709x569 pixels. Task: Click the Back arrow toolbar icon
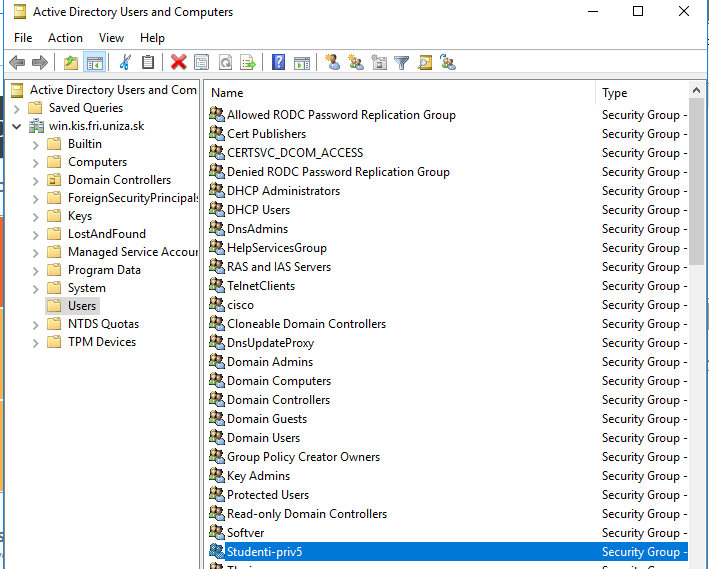17,62
